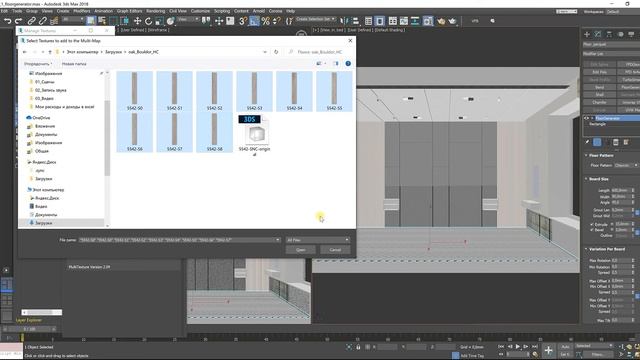
Task: Go back in the file dialog
Action: (x=24, y=52)
